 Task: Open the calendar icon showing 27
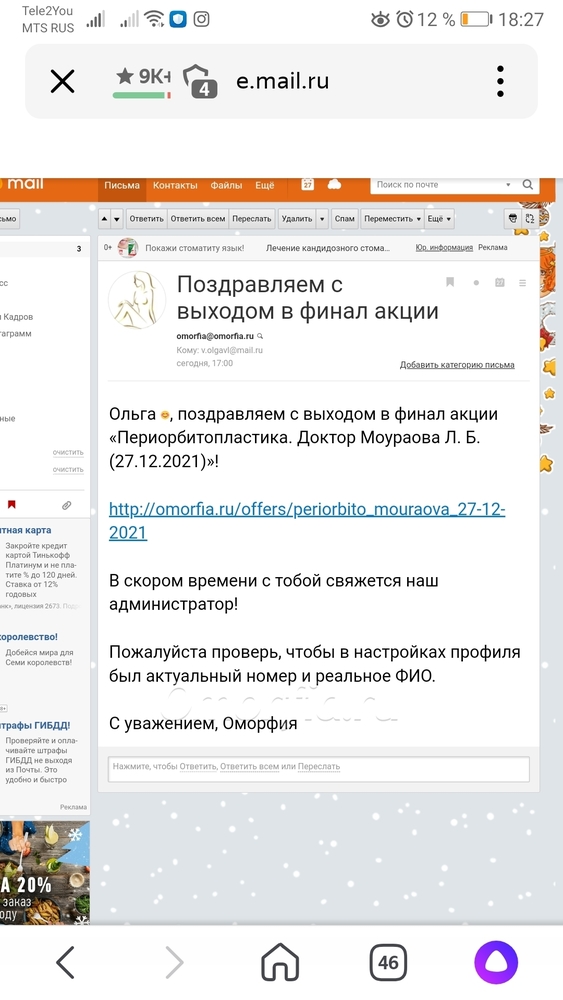[308, 184]
